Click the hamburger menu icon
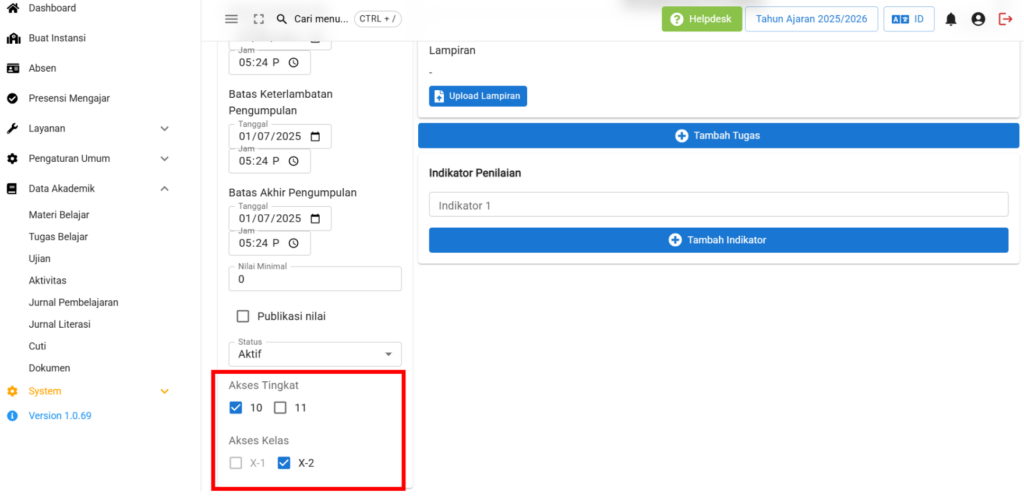The width and height of the screenshot is (1024, 496). point(232,19)
